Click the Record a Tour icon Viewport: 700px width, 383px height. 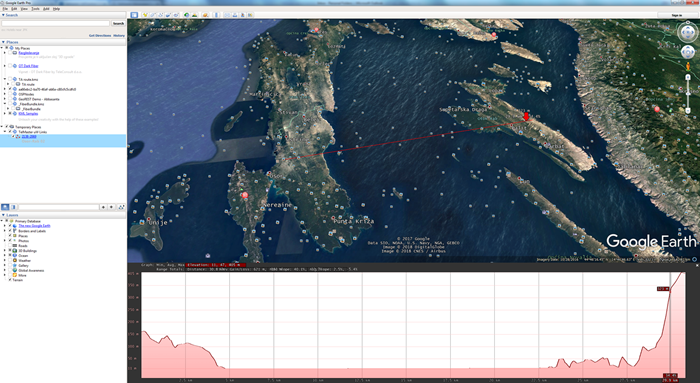click(x=176, y=15)
